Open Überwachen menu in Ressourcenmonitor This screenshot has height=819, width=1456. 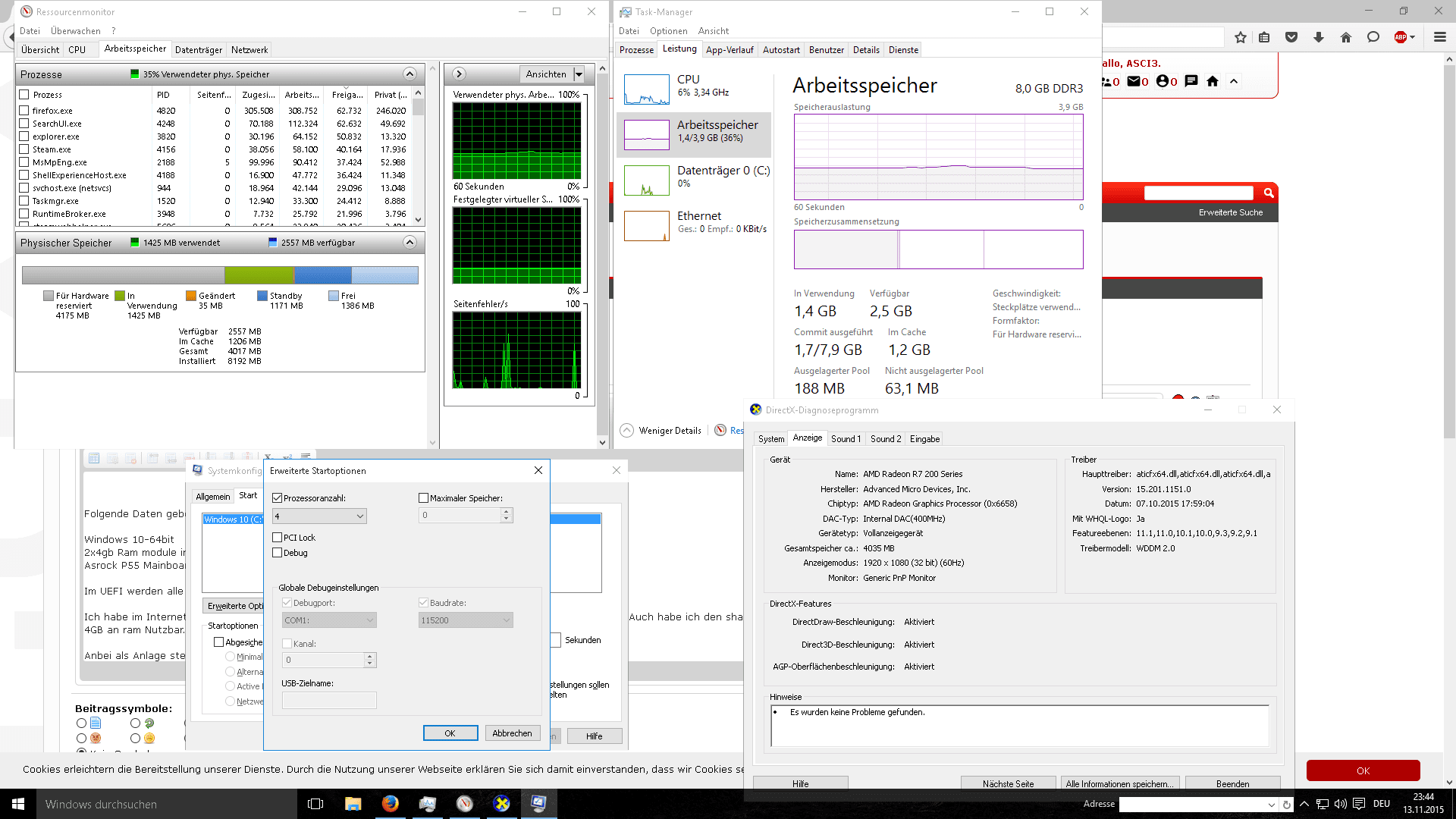(x=76, y=31)
